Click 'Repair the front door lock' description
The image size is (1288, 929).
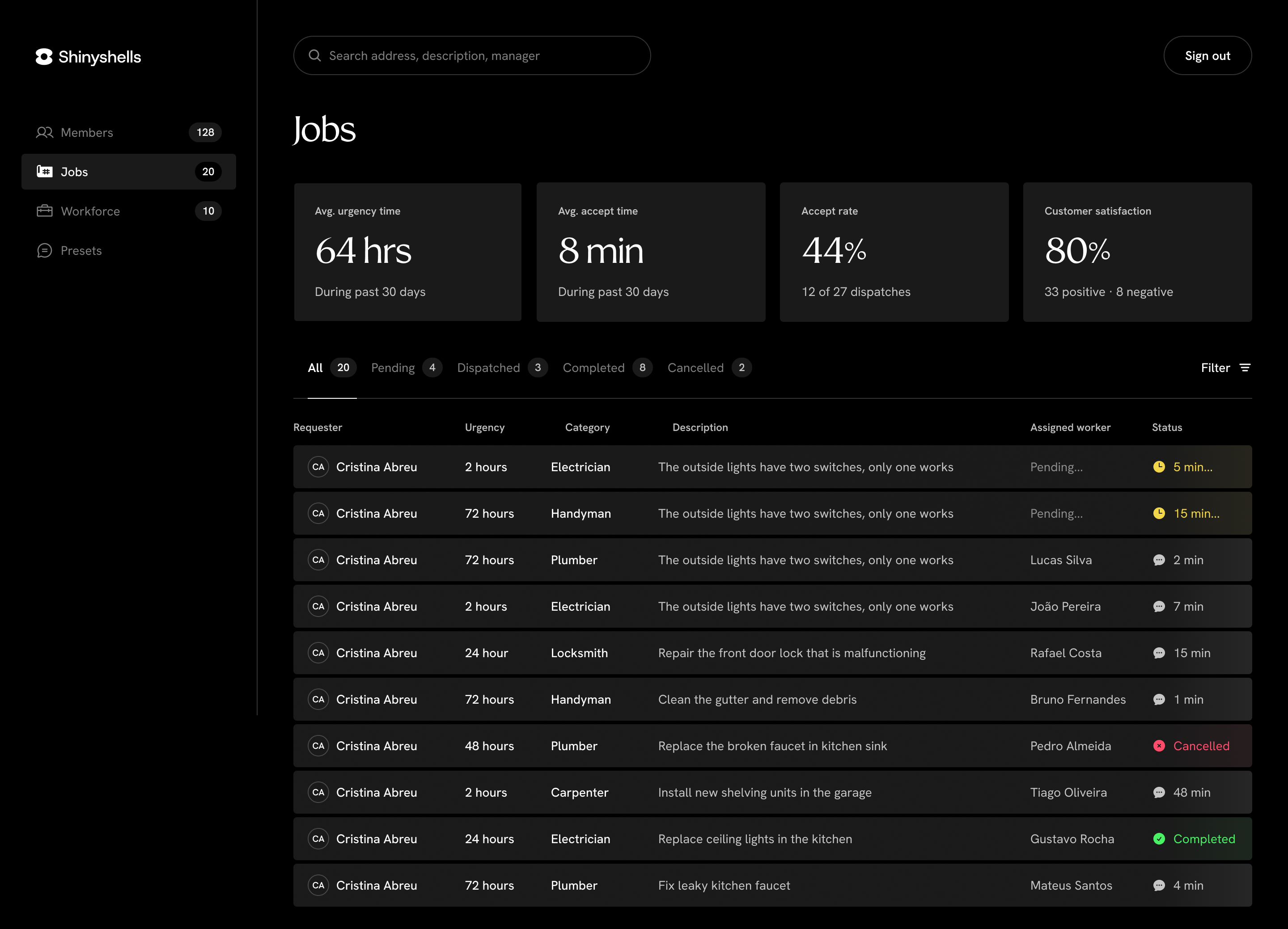[792, 653]
